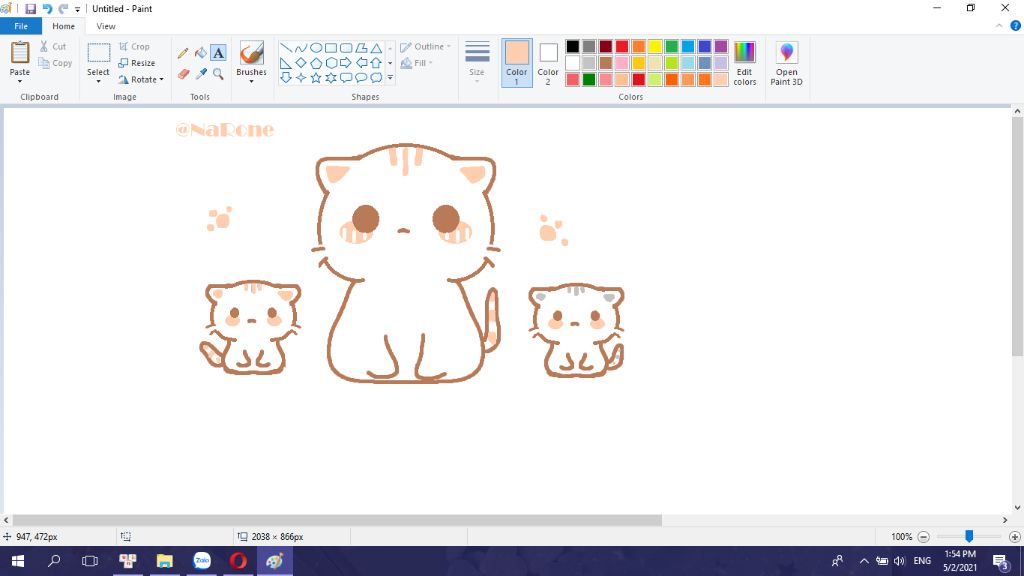Image resolution: width=1024 pixels, height=576 pixels.
Task: Choose the straight Line shape
Action: [285, 48]
